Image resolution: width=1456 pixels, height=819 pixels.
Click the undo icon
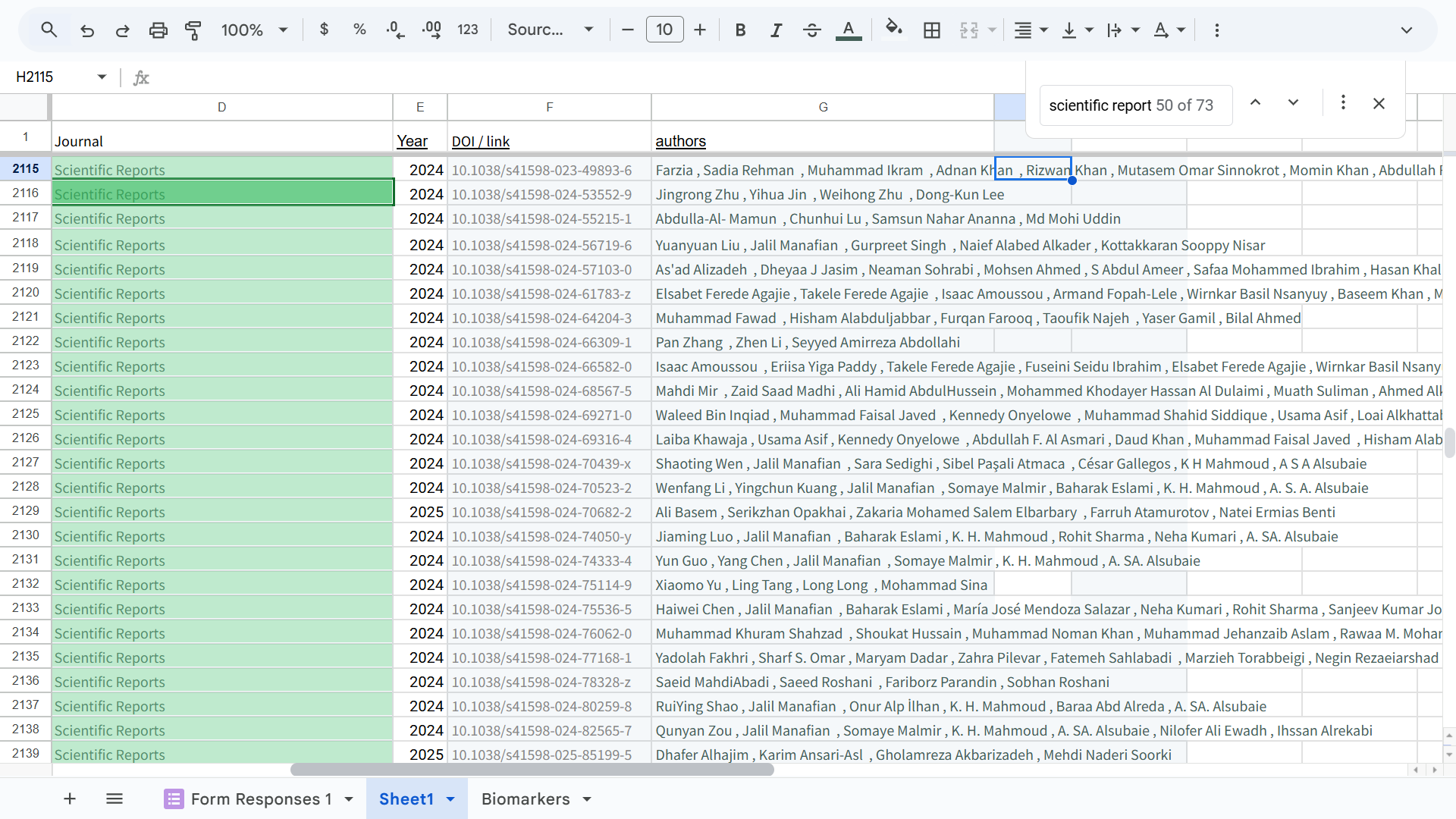(87, 30)
